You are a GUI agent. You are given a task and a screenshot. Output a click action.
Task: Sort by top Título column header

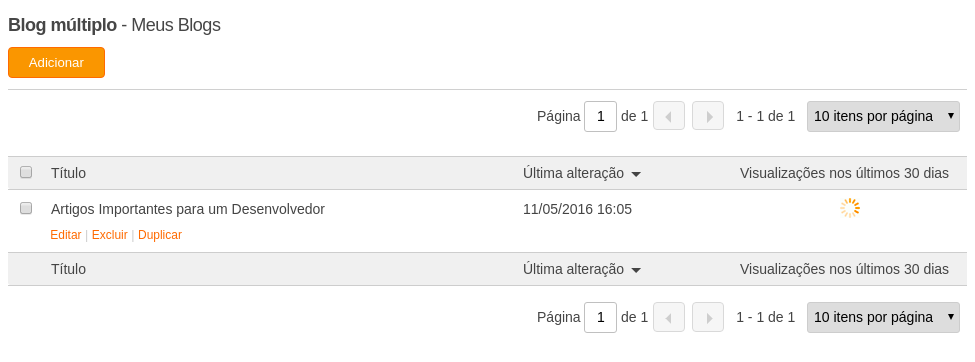(x=68, y=173)
